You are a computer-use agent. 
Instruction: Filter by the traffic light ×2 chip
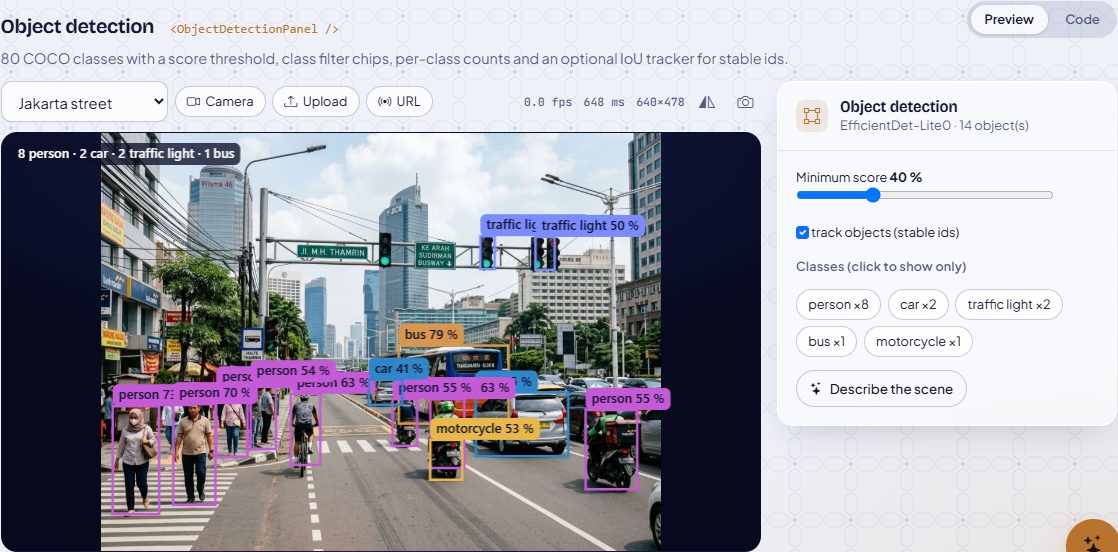click(1008, 305)
